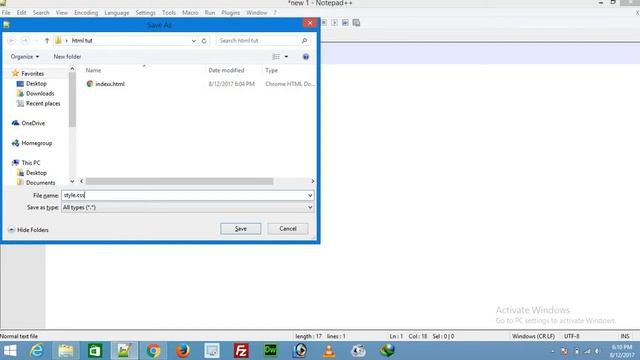
Task: Click the search magnifier icon
Action: tap(304, 40)
